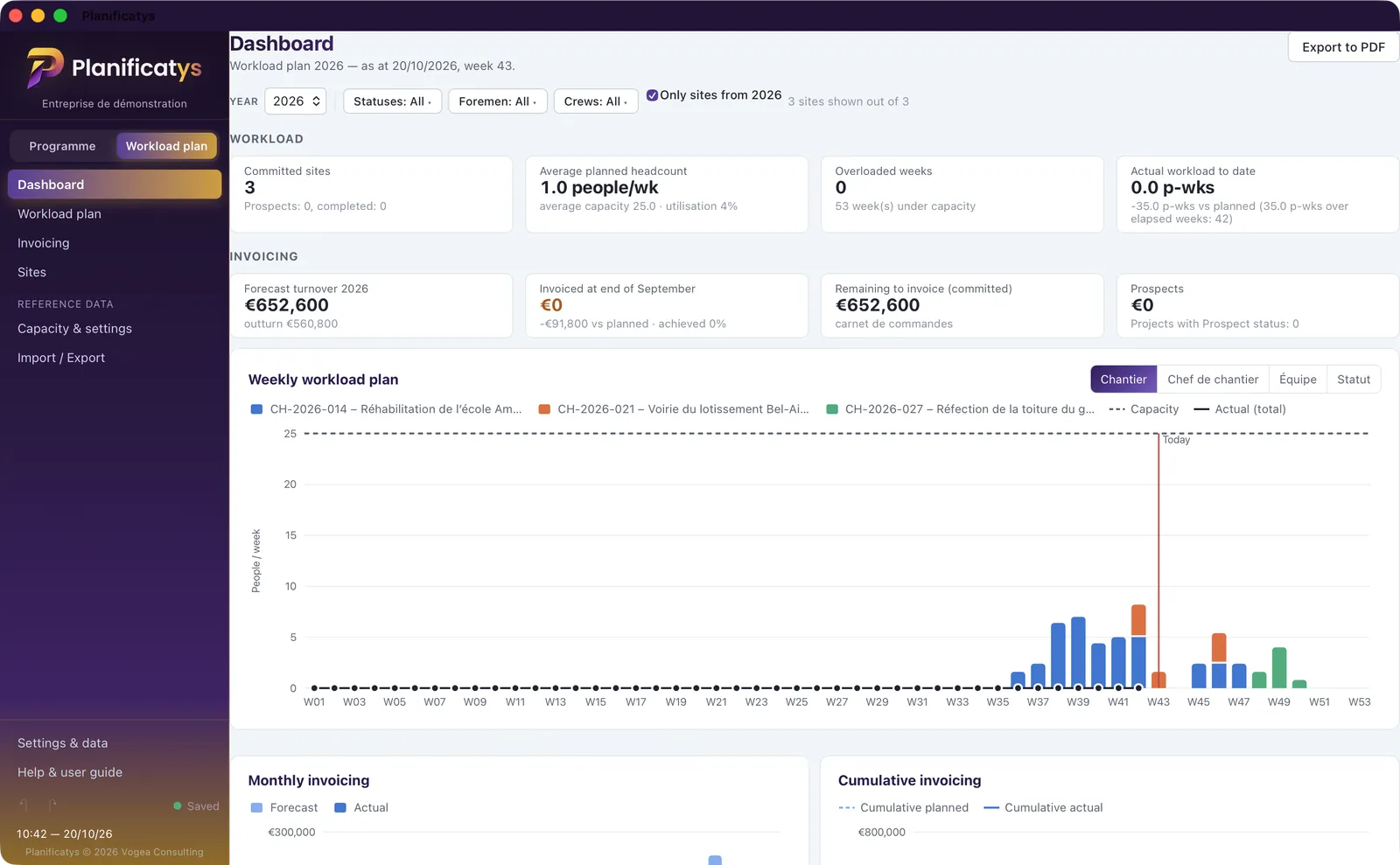Screen dimensions: 1400x865
Task: Click the green Saved status dot
Action: 178,806
